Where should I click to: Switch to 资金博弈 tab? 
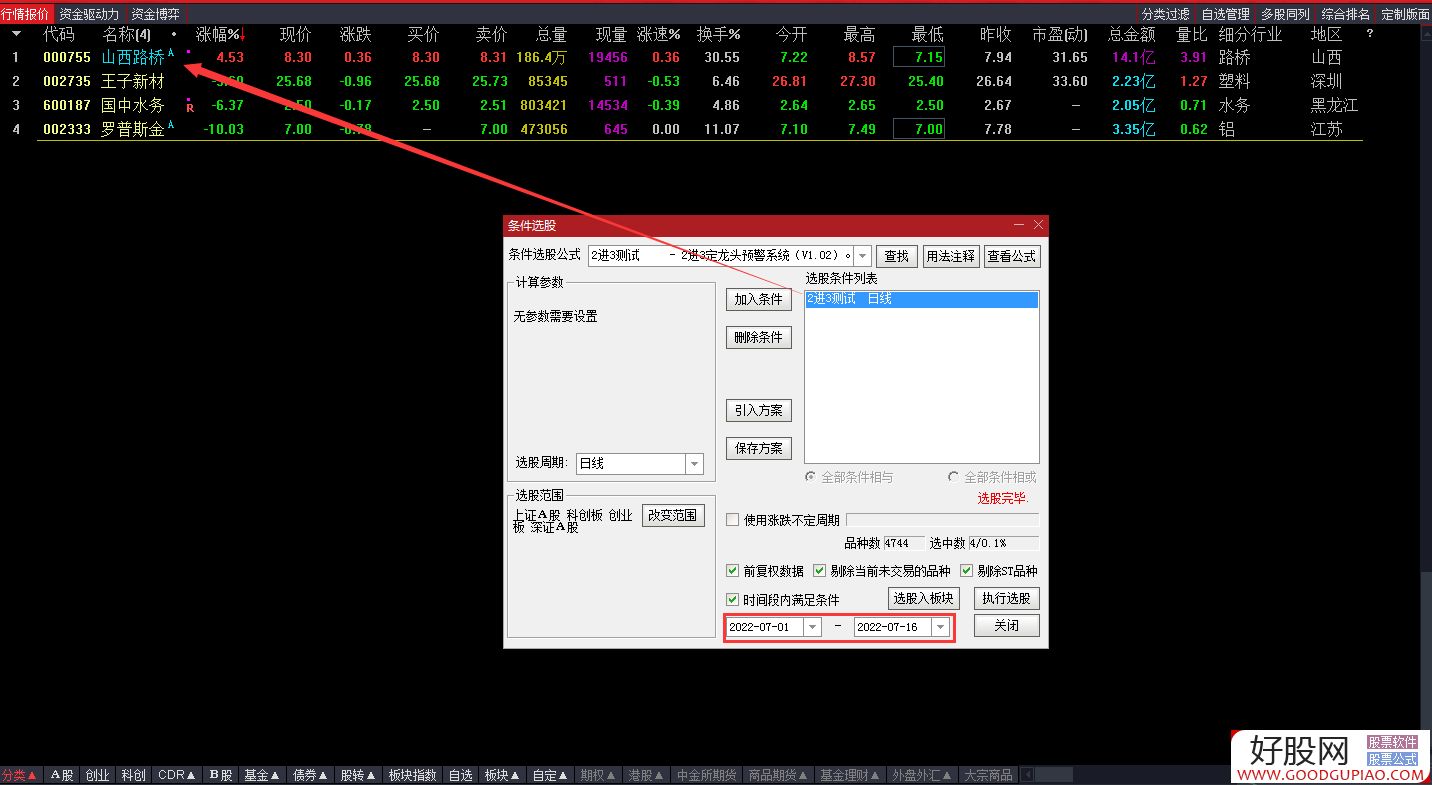156,14
